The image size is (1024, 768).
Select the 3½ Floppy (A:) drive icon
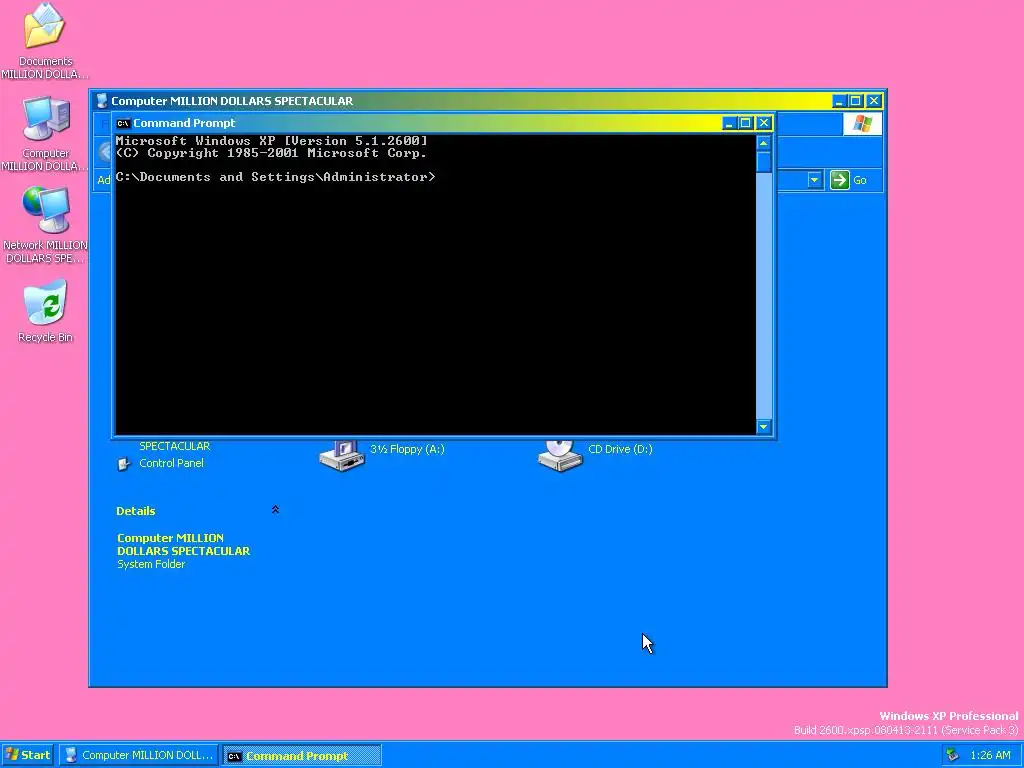[x=342, y=455]
